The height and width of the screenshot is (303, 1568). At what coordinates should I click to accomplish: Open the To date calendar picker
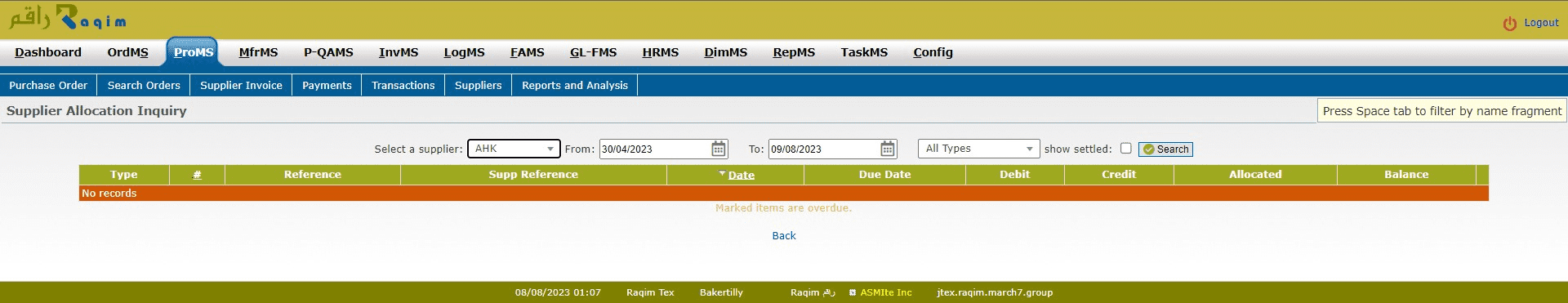tap(888, 149)
